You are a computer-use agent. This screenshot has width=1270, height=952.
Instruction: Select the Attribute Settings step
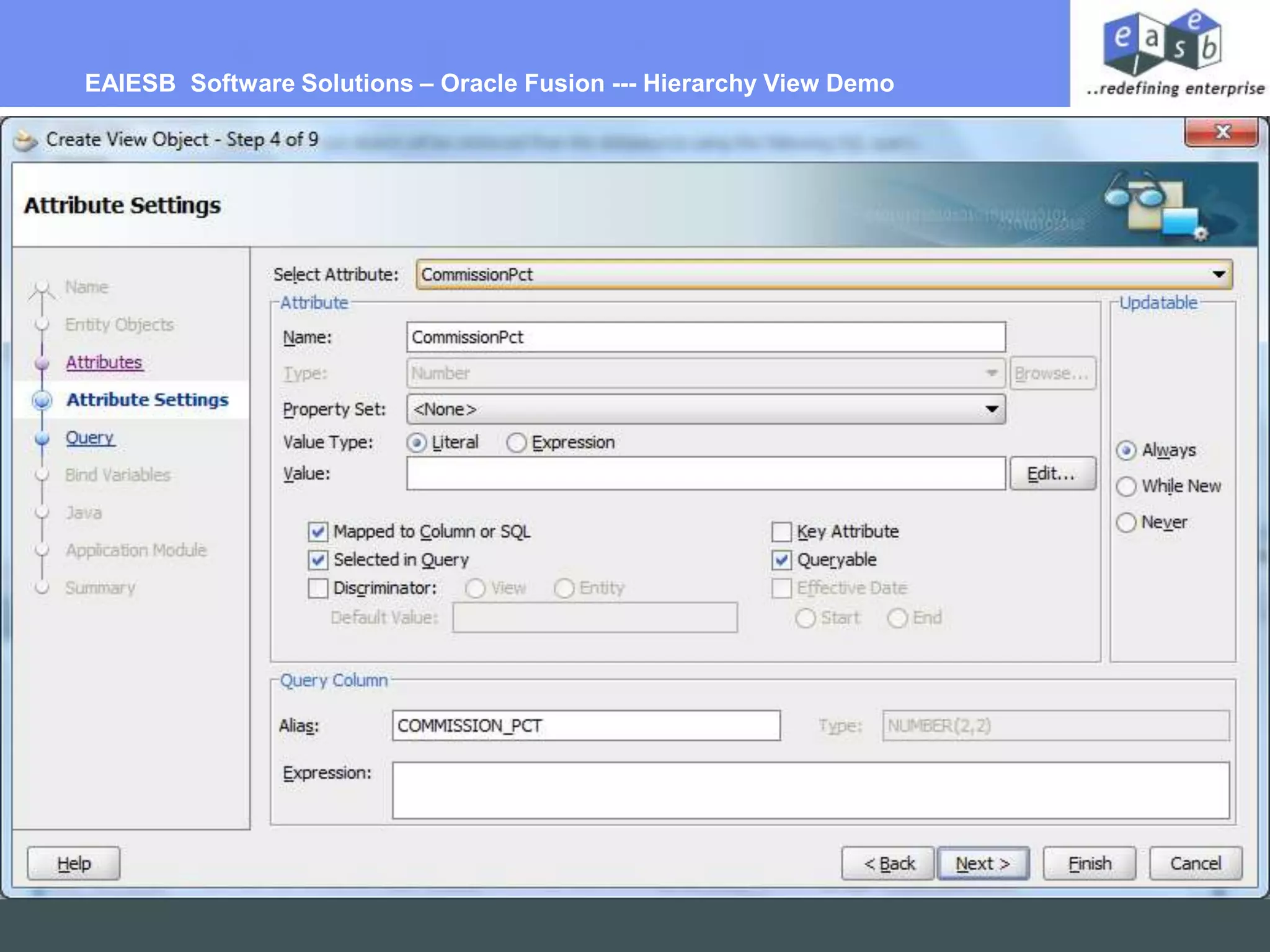148,400
